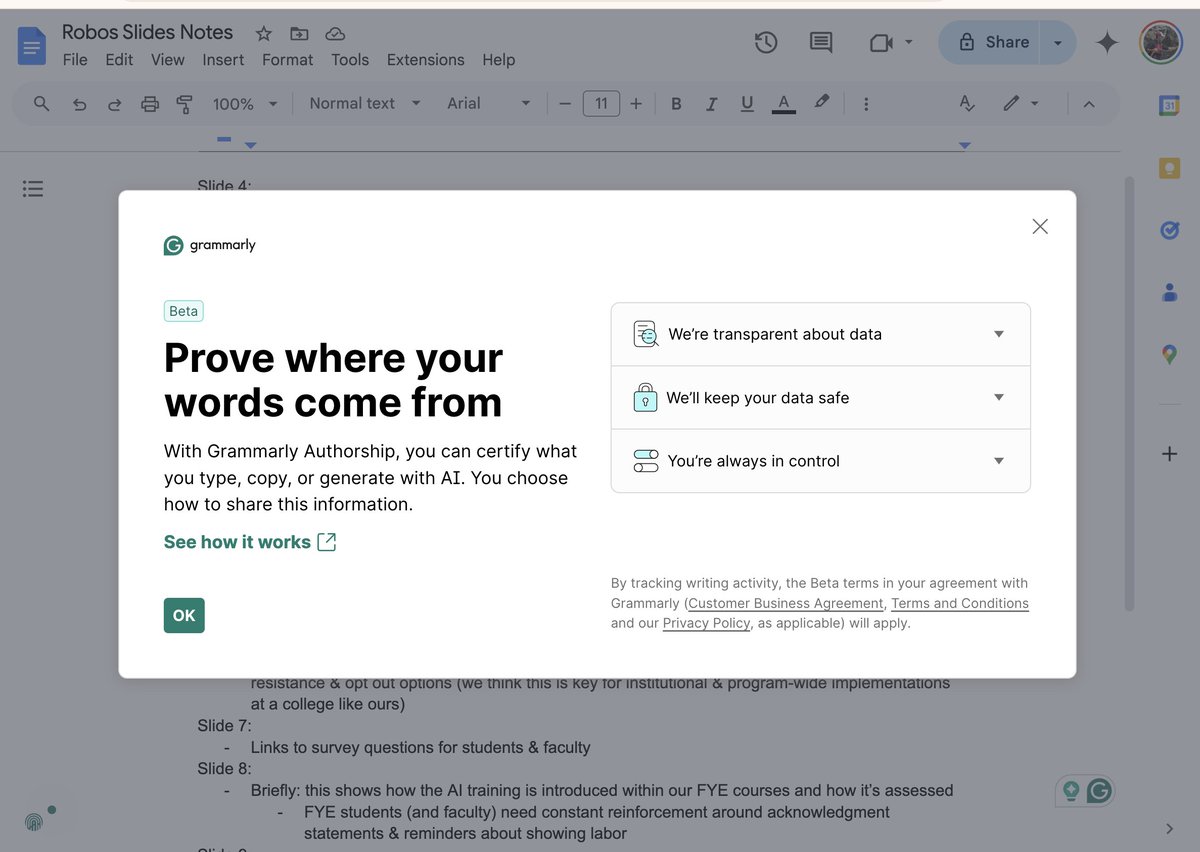Open the Insert menu
This screenshot has width=1200, height=852.
coord(223,60)
